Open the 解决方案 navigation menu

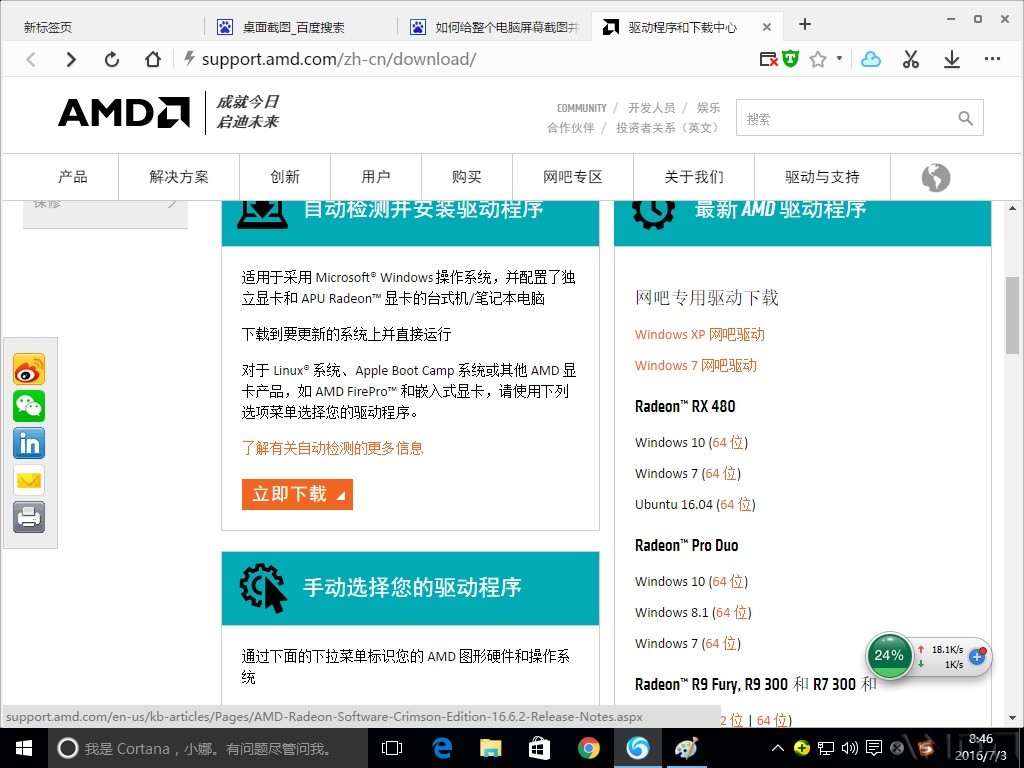tap(179, 177)
